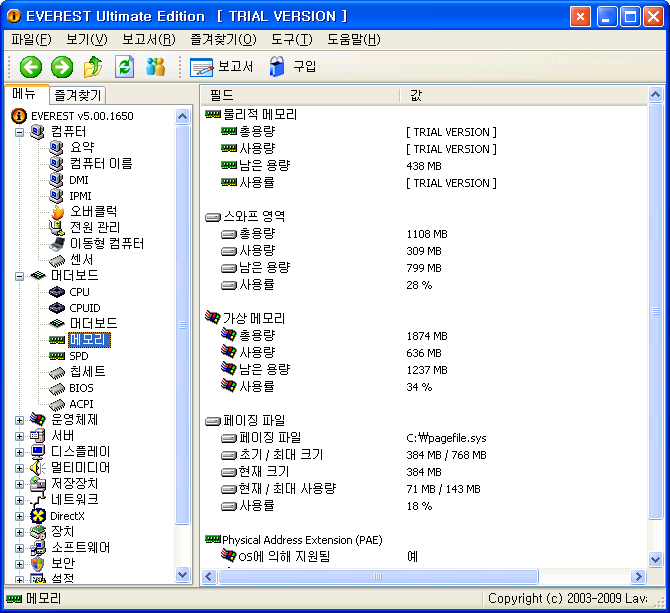
Task: Click the 이동형 컴퓨터 laptop icon
Action: (57, 244)
